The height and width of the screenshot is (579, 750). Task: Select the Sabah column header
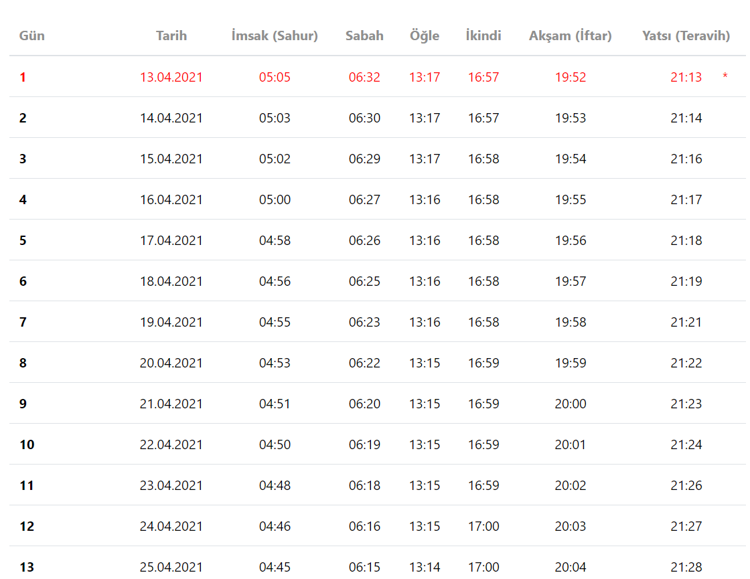(x=364, y=36)
